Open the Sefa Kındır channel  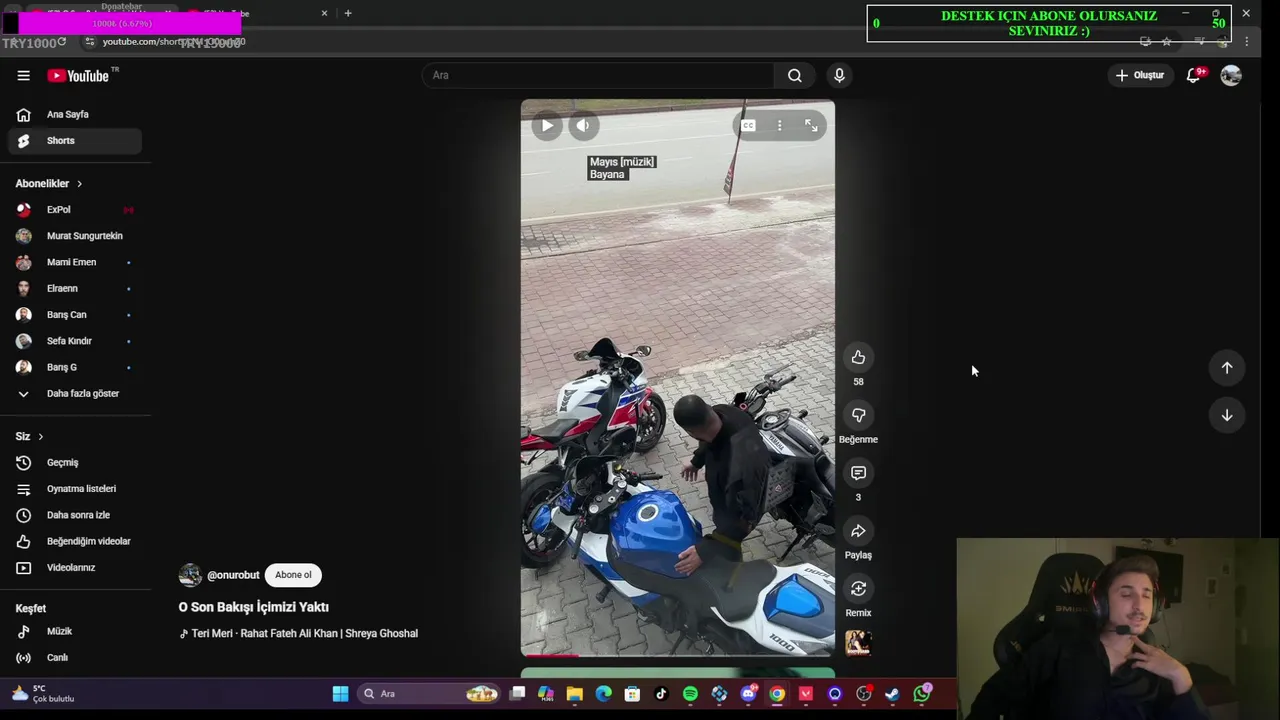tap(75, 341)
